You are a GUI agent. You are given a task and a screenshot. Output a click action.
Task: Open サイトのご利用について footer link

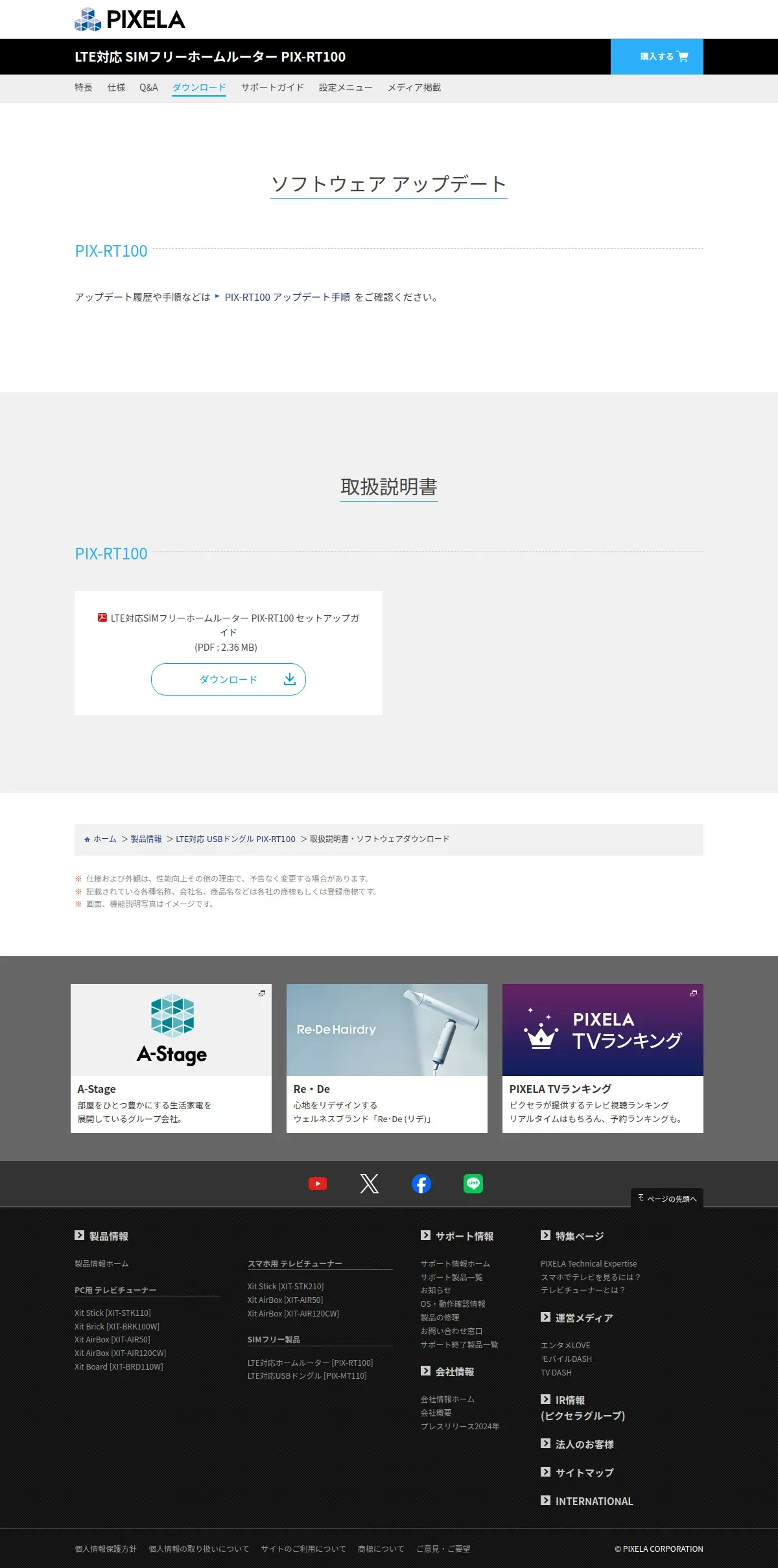(303, 1549)
